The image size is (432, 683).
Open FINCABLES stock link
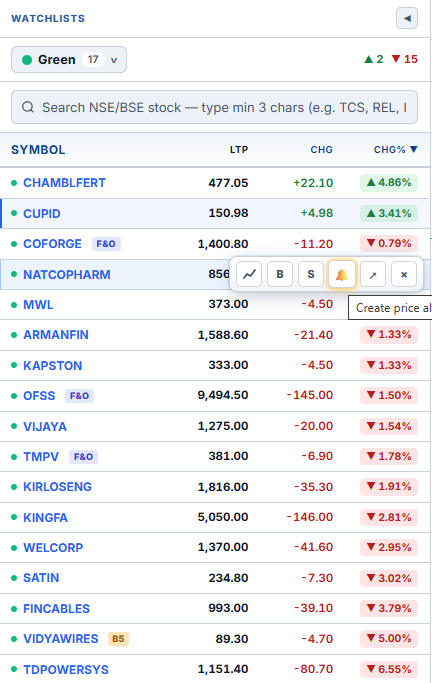click(x=56, y=609)
